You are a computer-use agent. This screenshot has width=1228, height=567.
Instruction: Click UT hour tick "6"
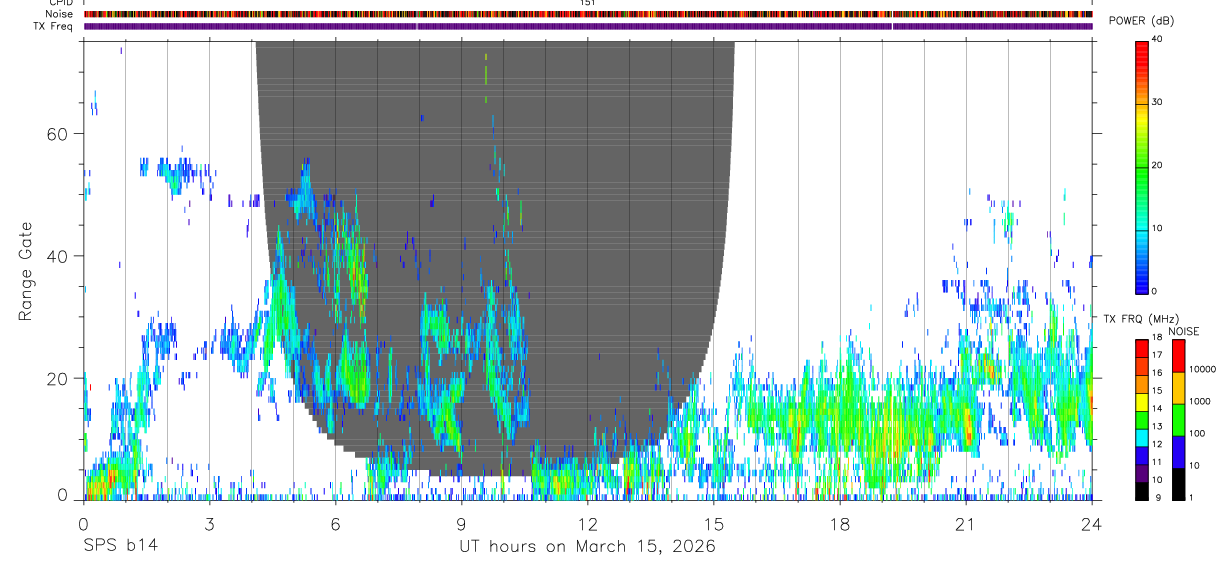[336, 524]
